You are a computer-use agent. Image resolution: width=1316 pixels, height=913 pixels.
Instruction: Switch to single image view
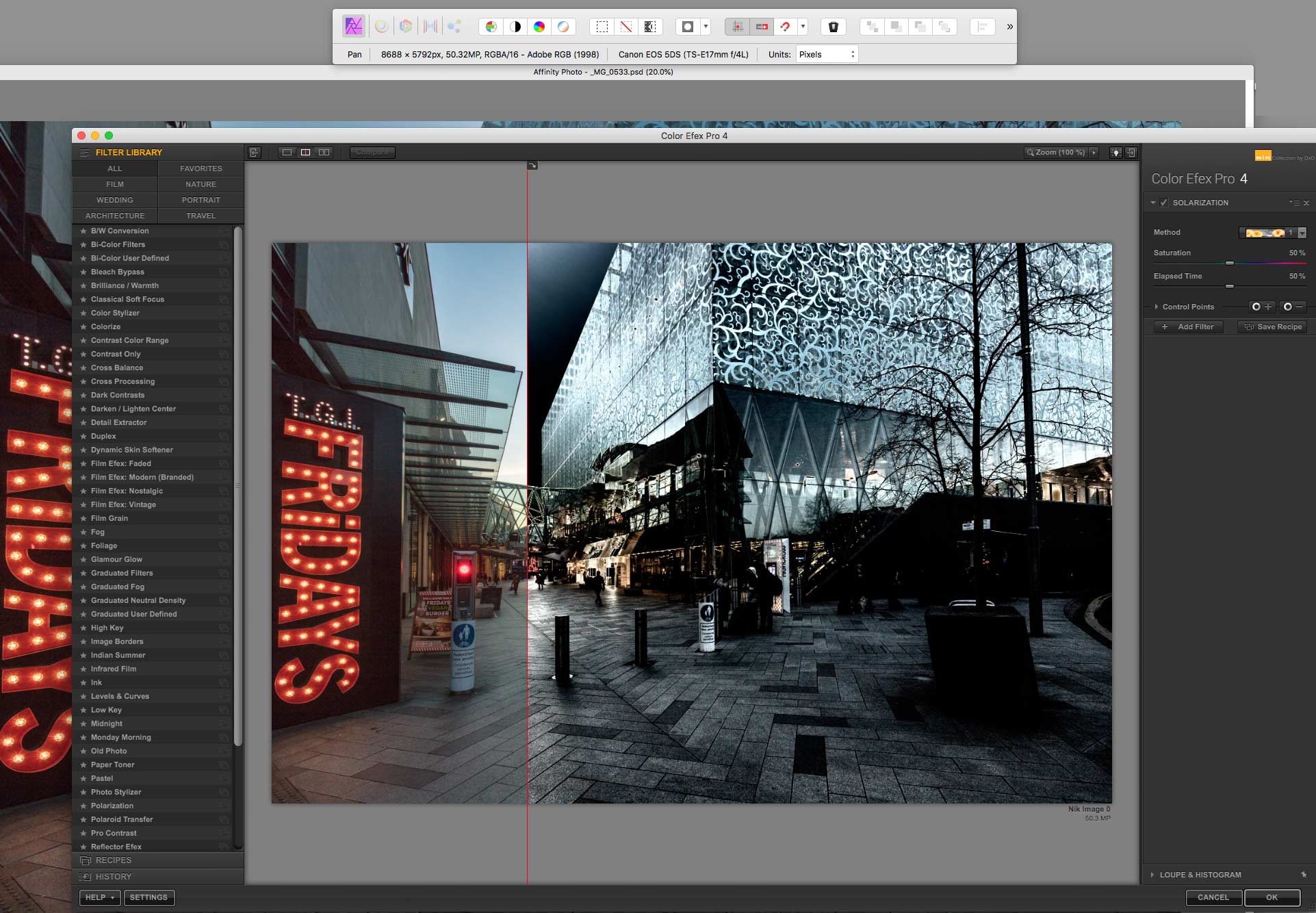(x=287, y=152)
